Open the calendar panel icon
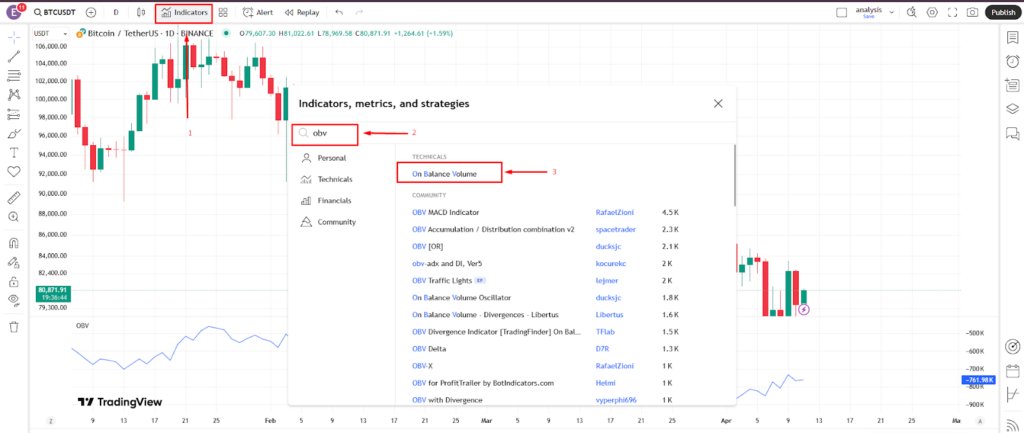 (1012, 370)
